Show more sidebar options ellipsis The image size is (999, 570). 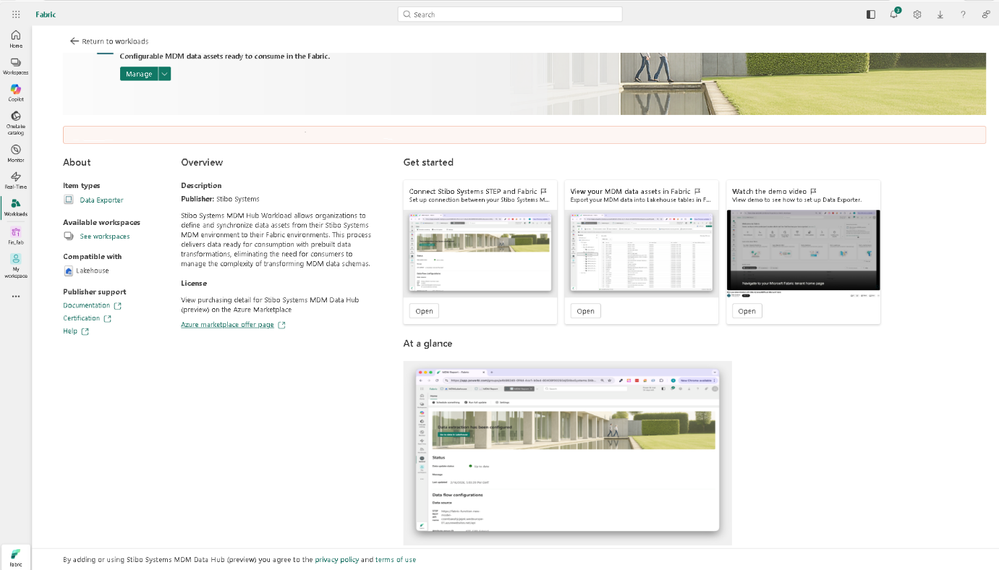16,296
